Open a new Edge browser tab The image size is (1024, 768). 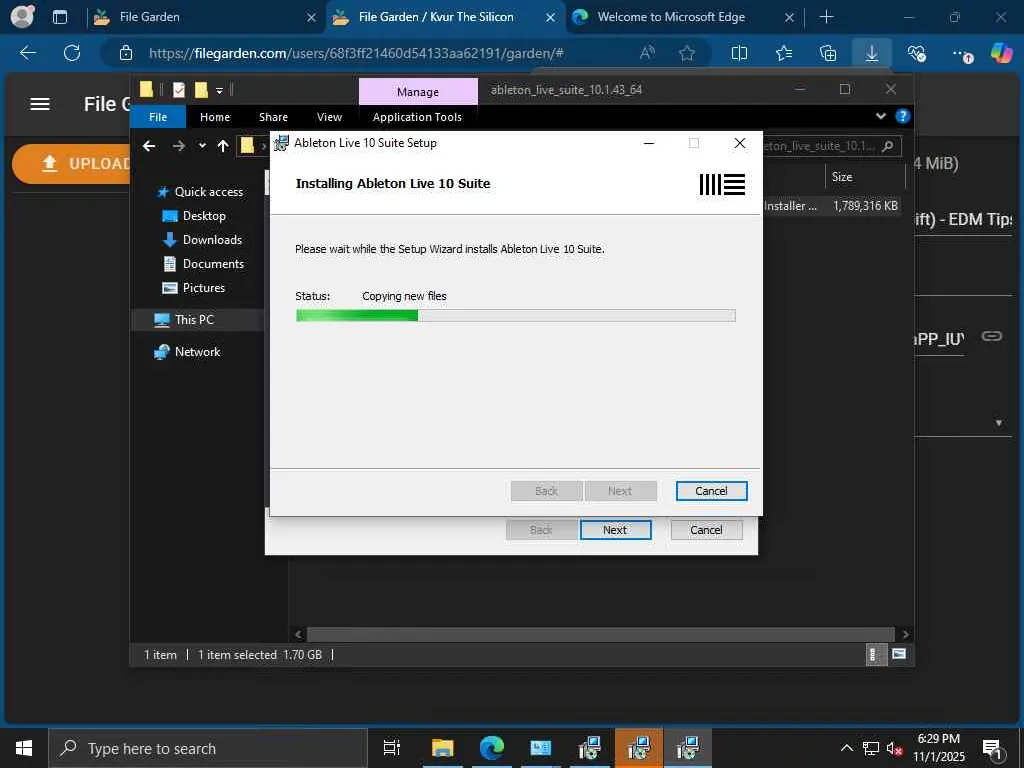[x=826, y=17]
